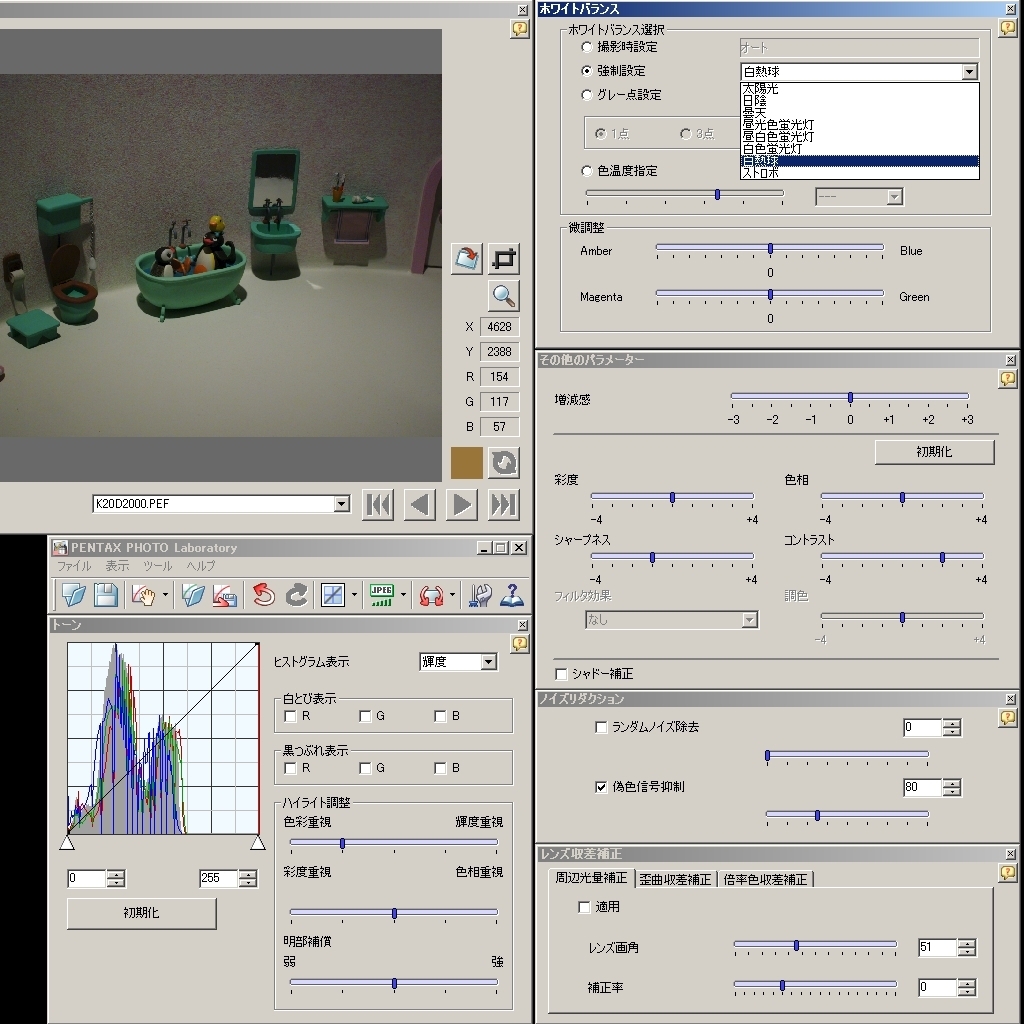Image resolution: width=1024 pixels, height=1024 pixels.
Task: Switch to the 歪曲収差補正 tab
Action: pos(675,879)
